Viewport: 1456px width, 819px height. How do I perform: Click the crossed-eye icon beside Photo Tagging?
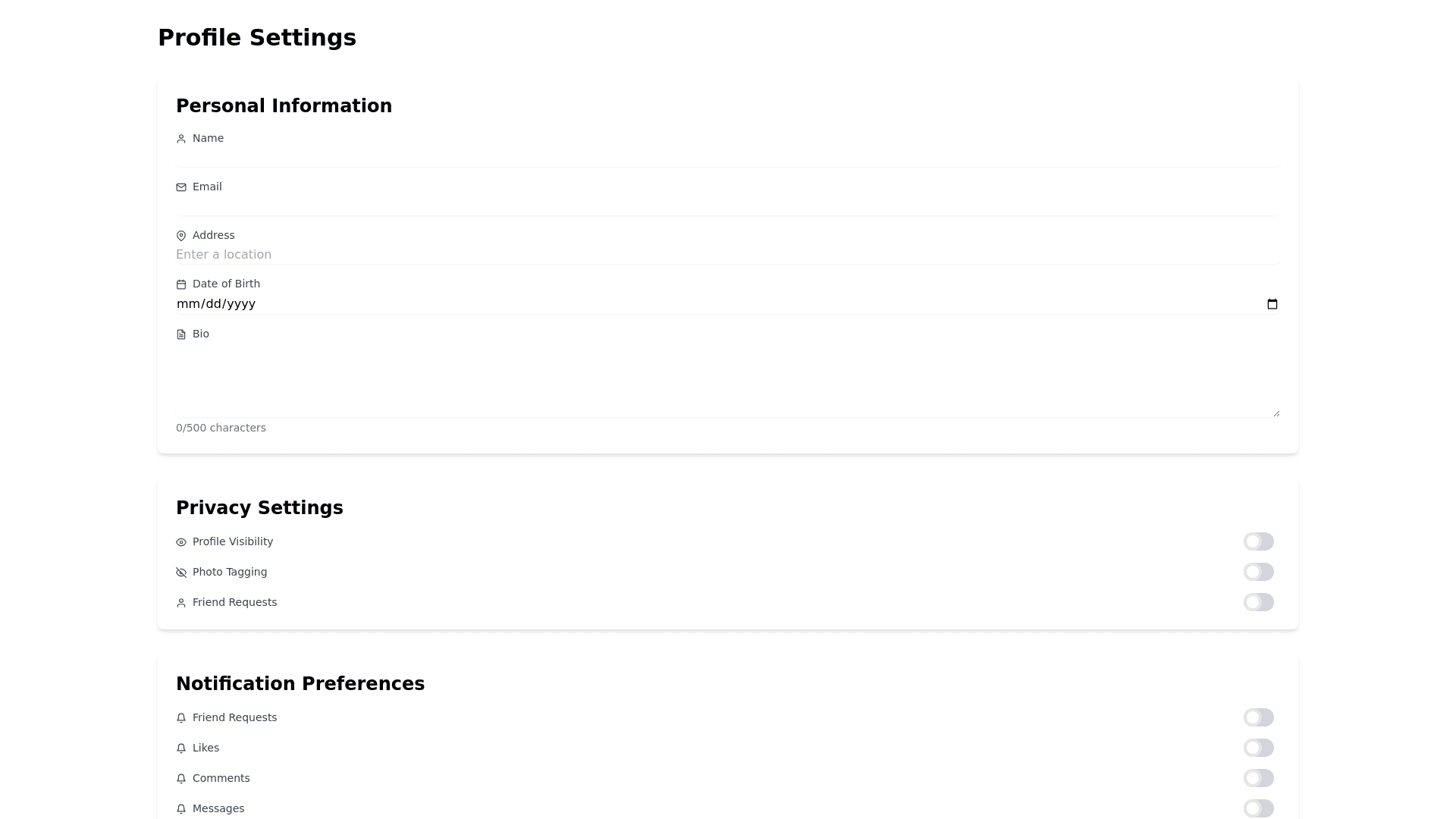181,573
